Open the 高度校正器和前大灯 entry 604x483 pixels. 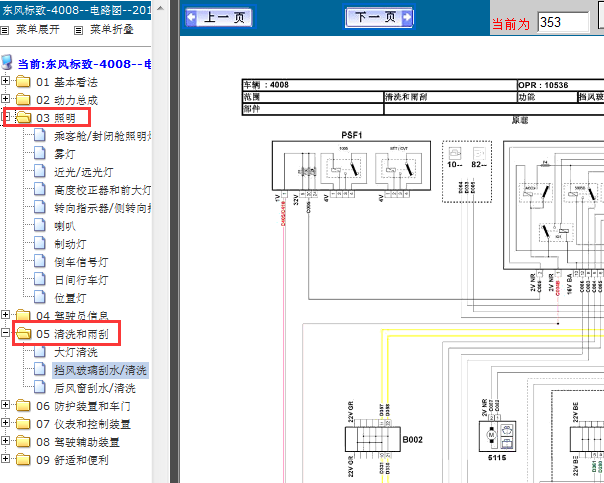[x=102, y=190]
